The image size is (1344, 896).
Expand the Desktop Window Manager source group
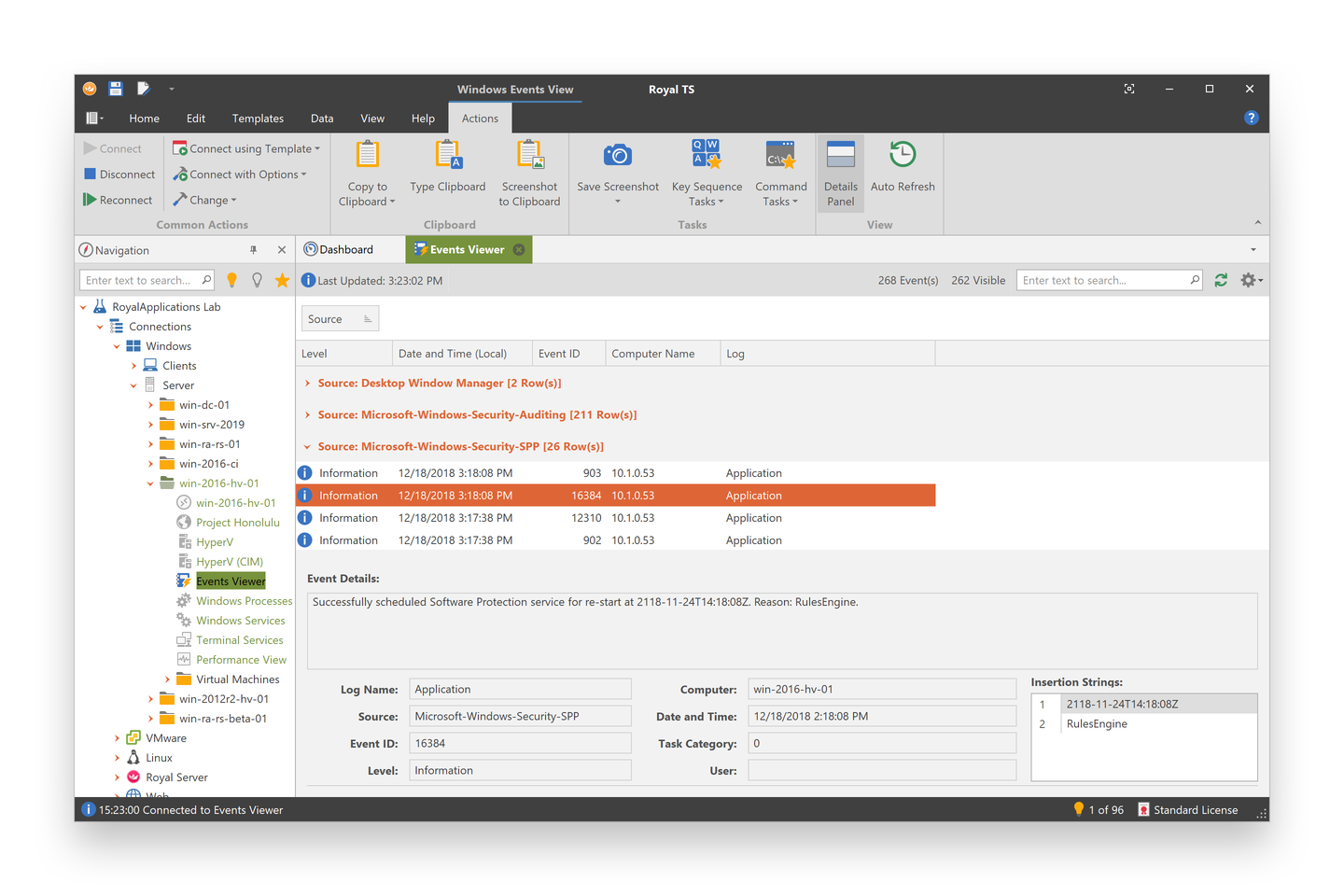point(307,383)
